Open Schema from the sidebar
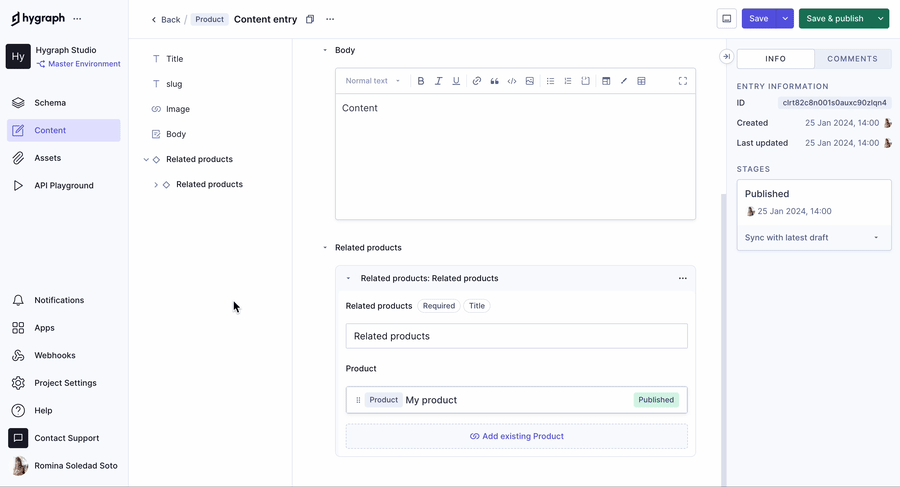 coord(50,103)
